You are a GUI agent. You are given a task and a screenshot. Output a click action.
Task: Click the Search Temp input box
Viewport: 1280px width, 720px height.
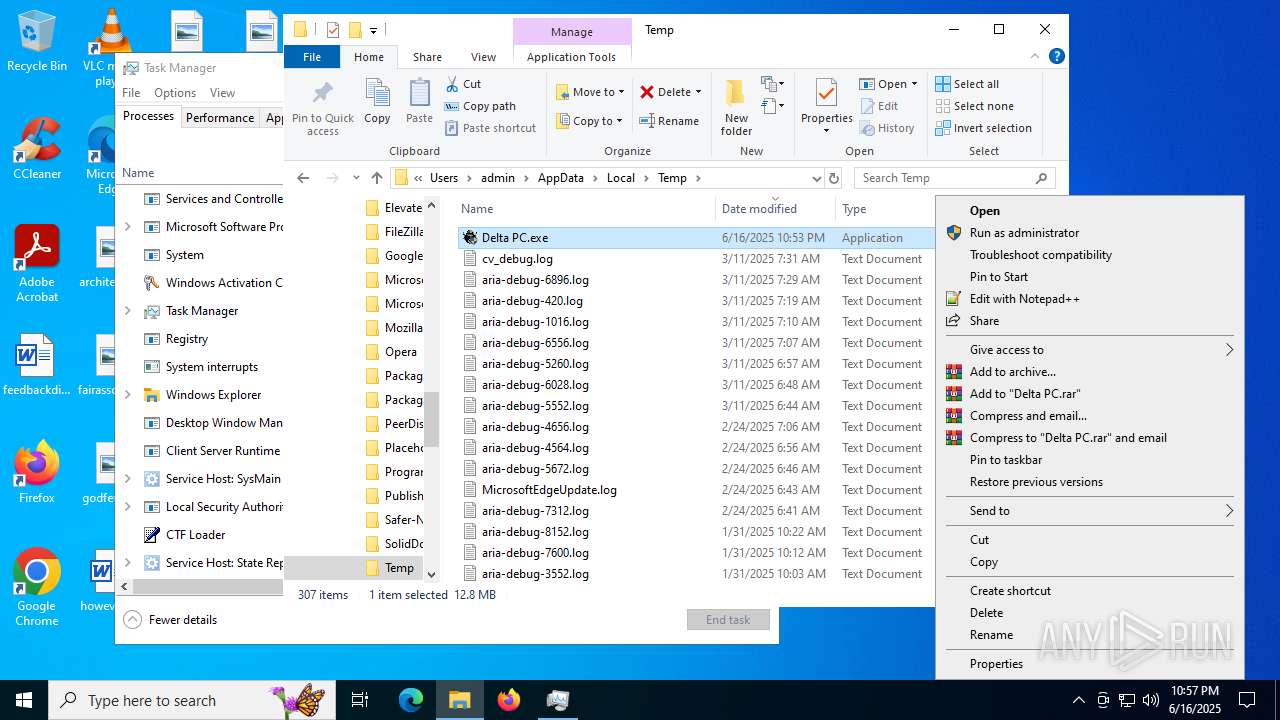coord(945,178)
